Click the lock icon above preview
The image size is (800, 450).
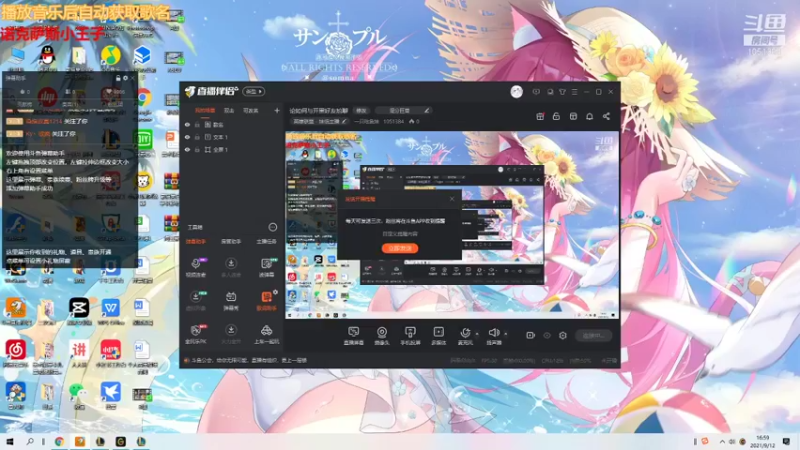[556, 116]
